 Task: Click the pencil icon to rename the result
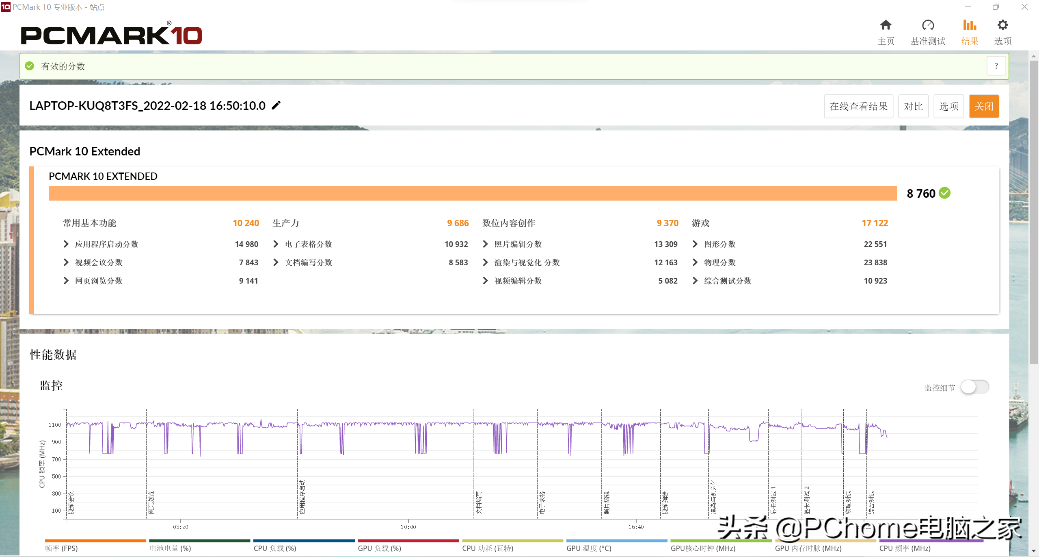pos(277,105)
